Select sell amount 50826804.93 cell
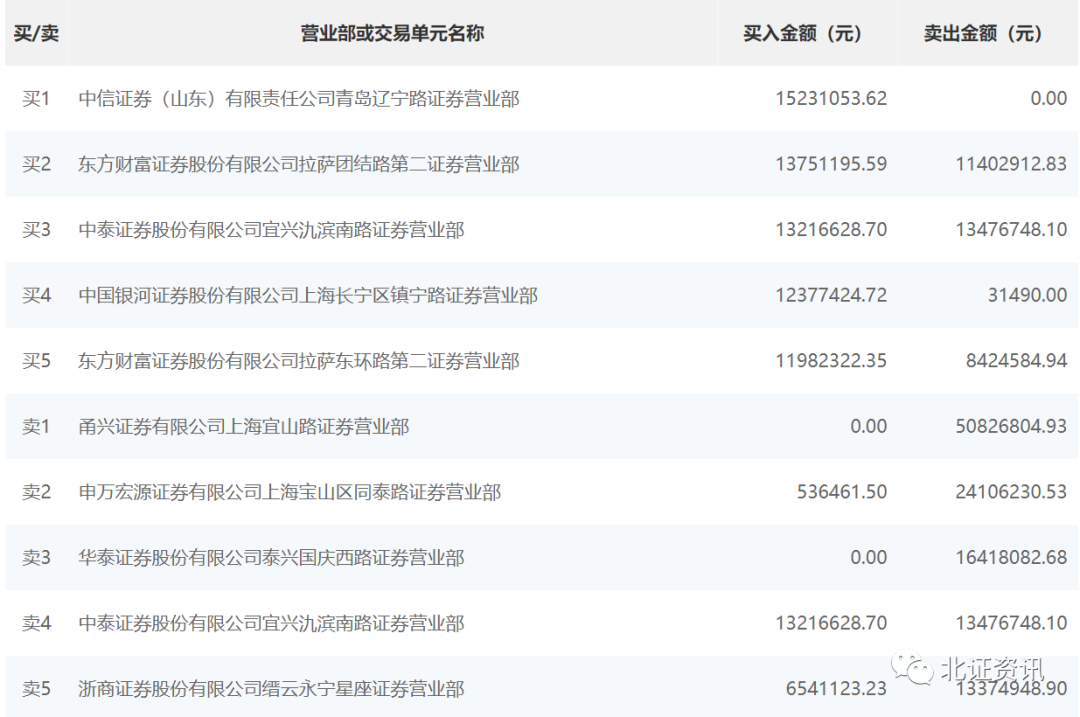The image size is (1080, 717). coord(1010,427)
